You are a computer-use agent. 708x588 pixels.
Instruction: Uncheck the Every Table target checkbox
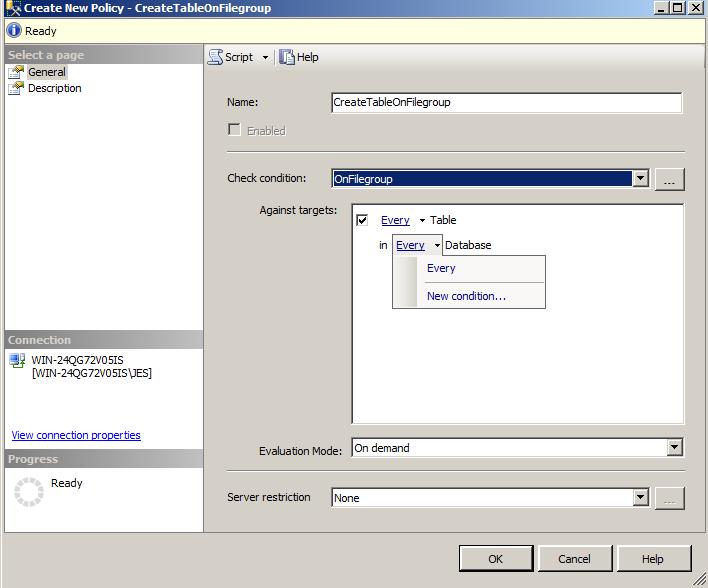point(362,220)
